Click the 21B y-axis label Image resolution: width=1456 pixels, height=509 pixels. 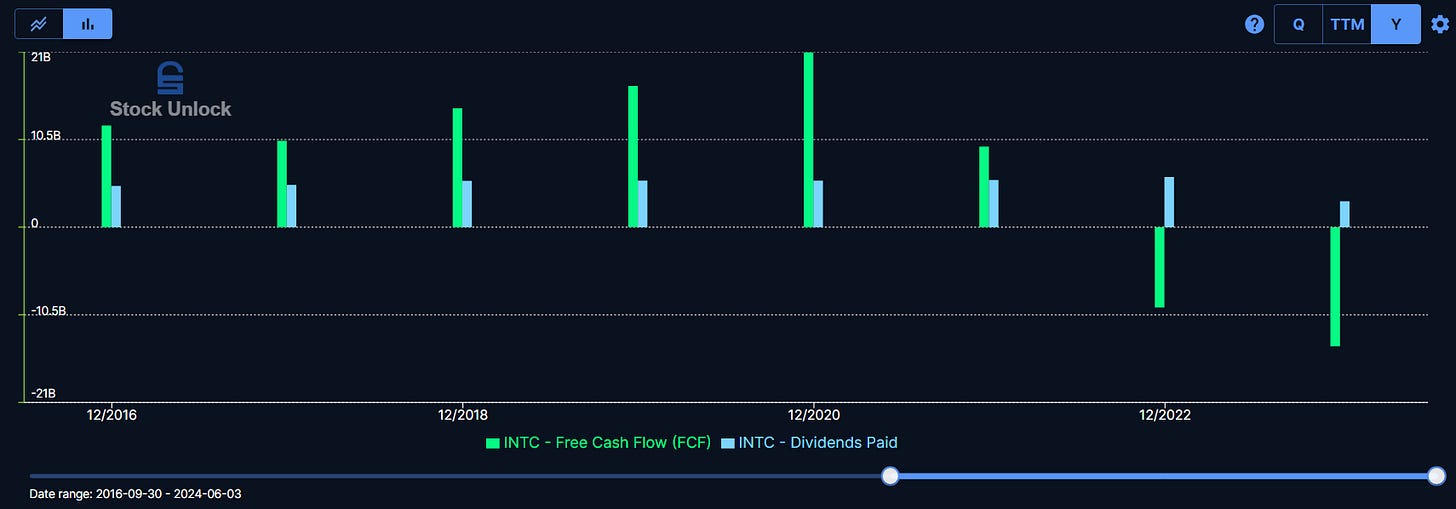click(x=41, y=57)
